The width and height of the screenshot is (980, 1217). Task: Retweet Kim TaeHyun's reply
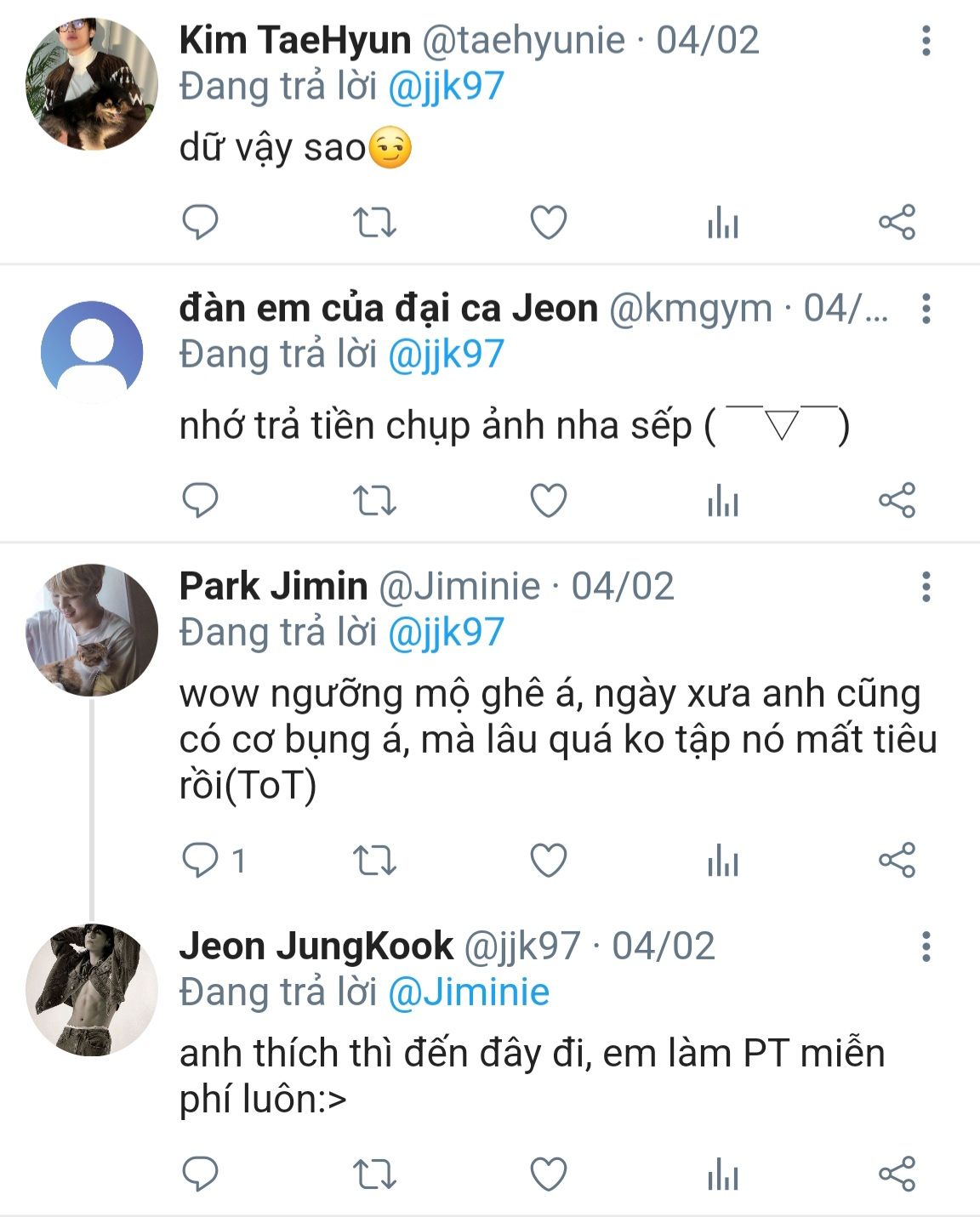pyautogui.click(x=374, y=222)
